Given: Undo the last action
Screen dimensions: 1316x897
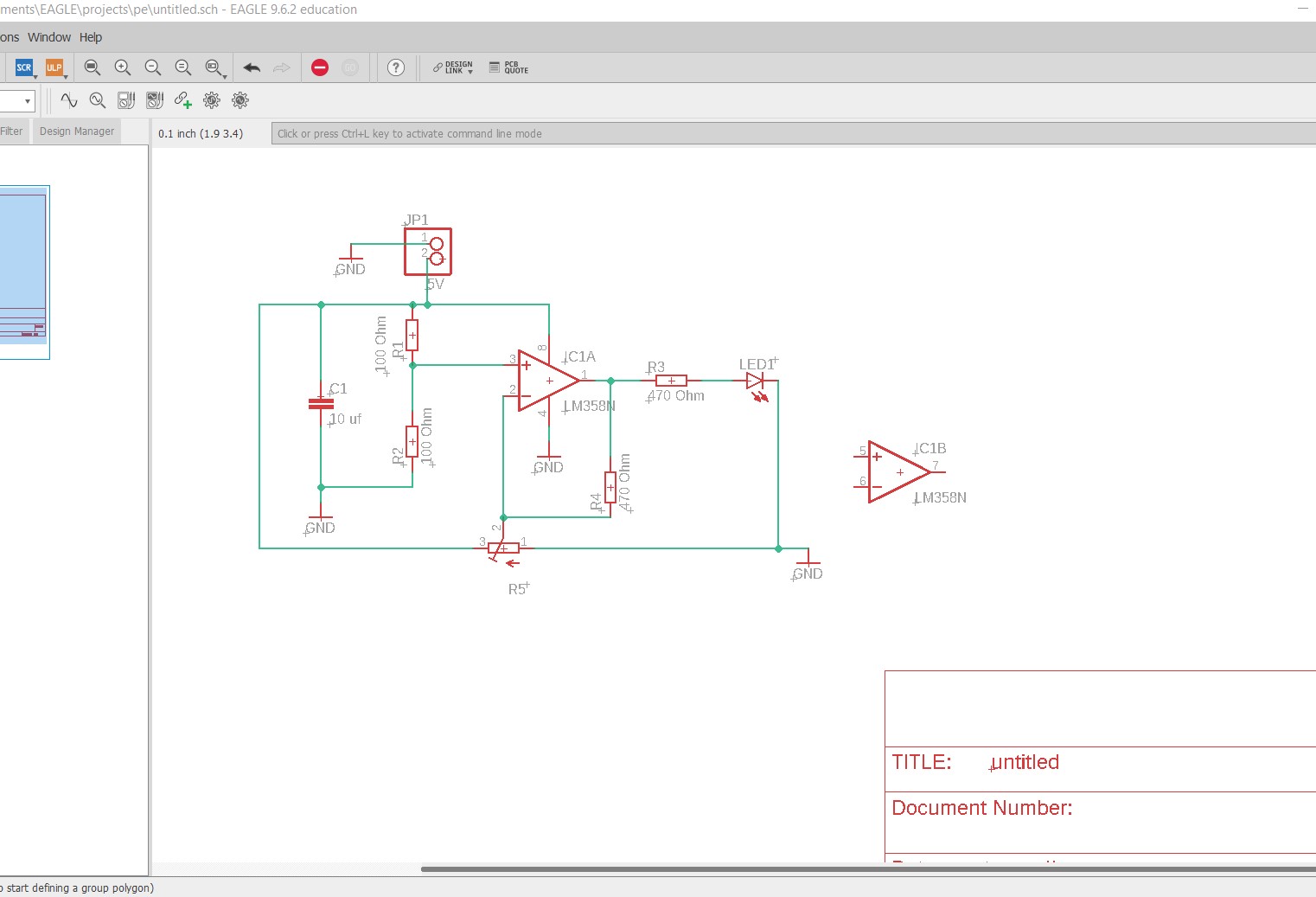Looking at the screenshot, I should [252, 67].
